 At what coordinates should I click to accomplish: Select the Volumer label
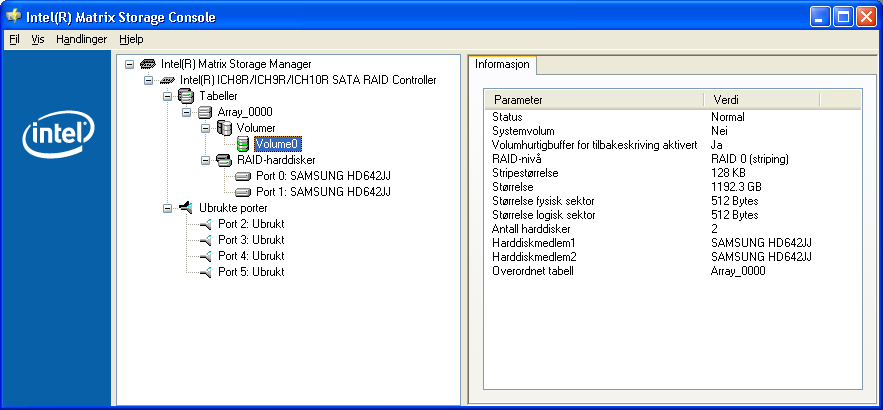click(256, 128)
